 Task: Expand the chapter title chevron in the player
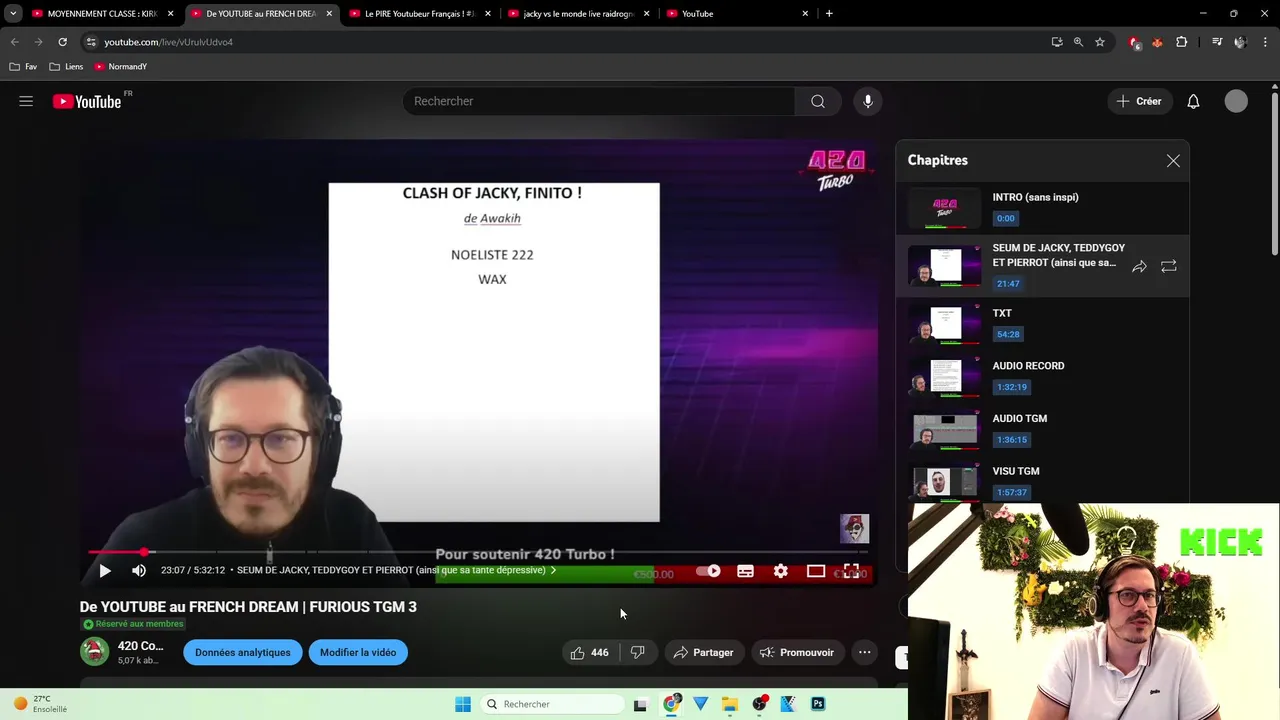553,571
